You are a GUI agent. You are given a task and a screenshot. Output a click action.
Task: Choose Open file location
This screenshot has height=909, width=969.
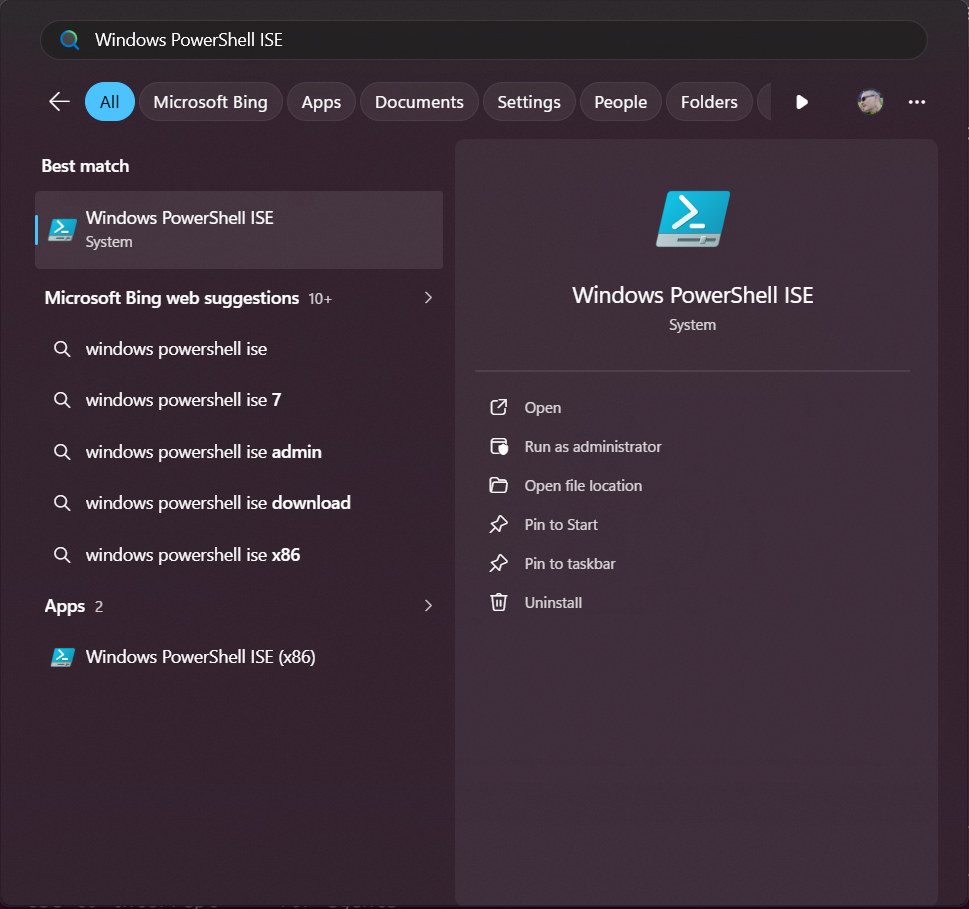click(x=583, y=486)
